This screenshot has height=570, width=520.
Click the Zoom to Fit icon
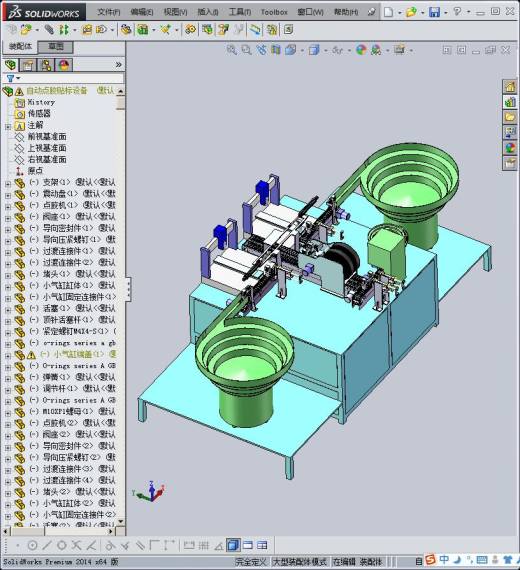point(231,50)
